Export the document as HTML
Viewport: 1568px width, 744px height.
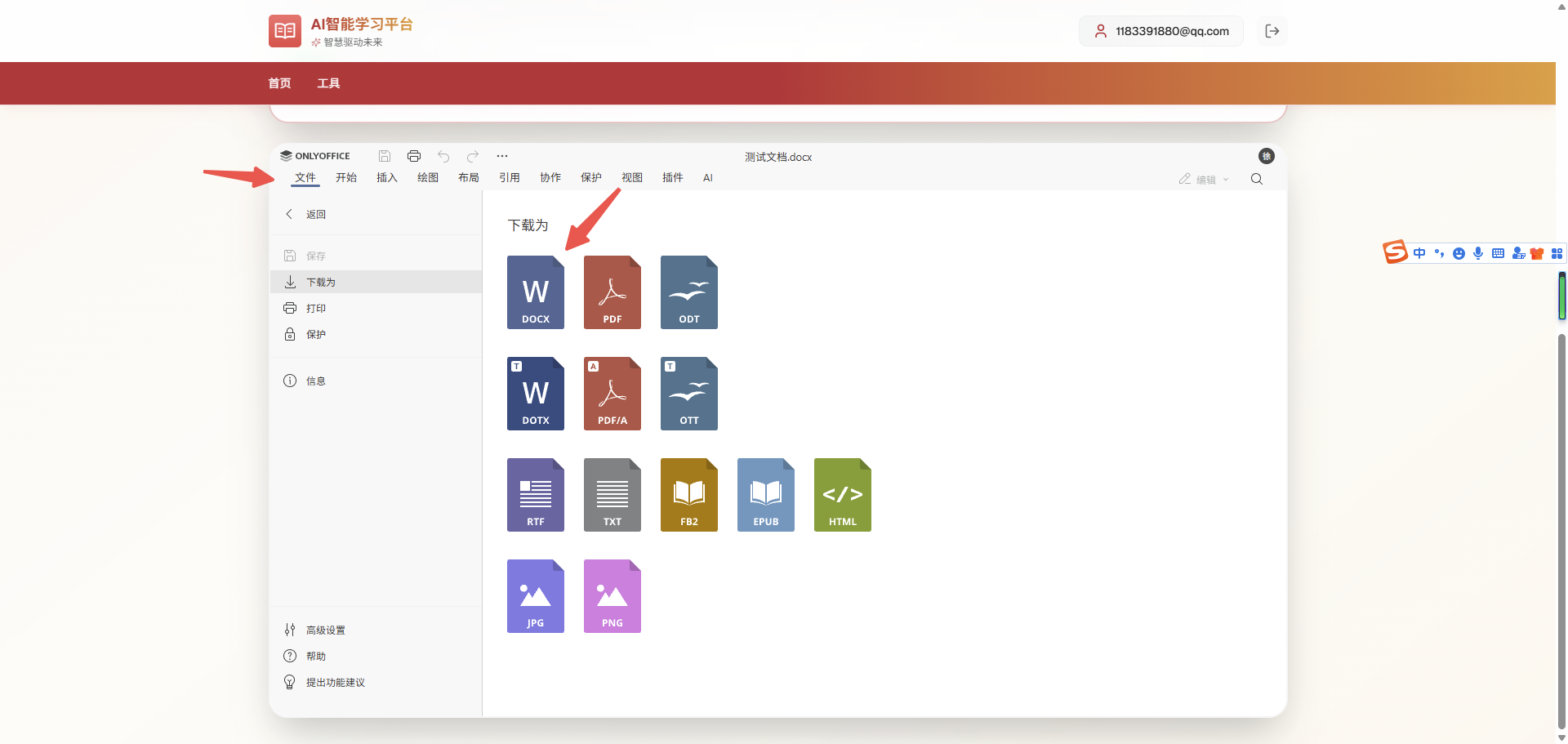843,495
